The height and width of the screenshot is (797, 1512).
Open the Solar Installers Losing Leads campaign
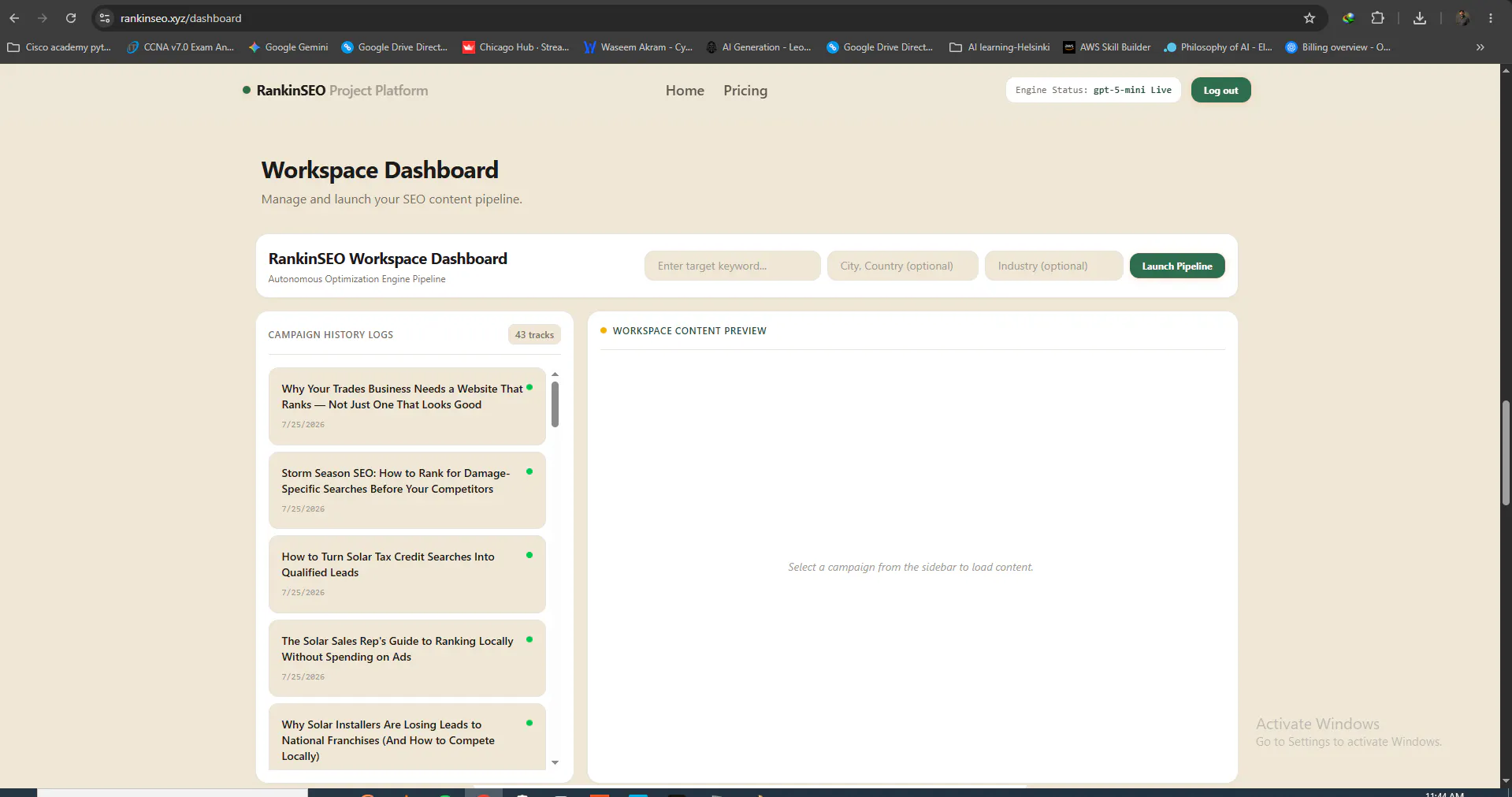pos(407,737)
